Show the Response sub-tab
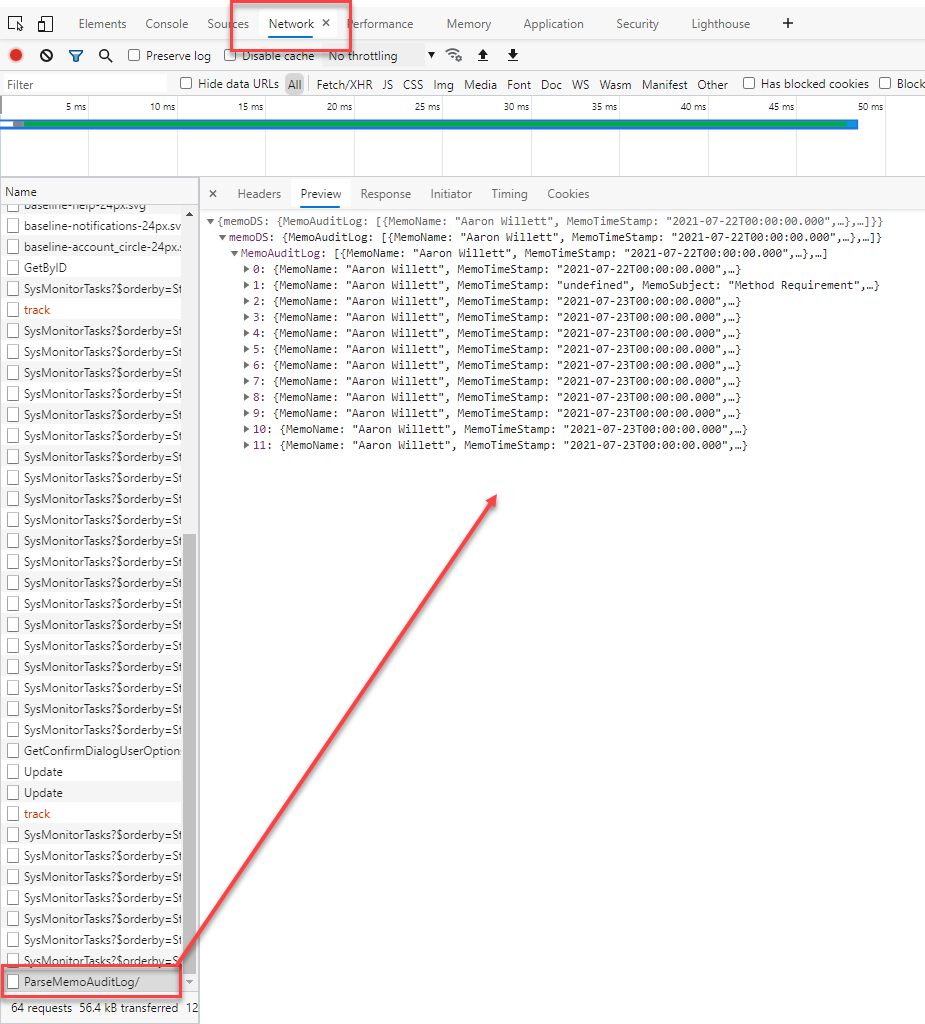Screen dimensions: 925x1024 pos(385,194)
